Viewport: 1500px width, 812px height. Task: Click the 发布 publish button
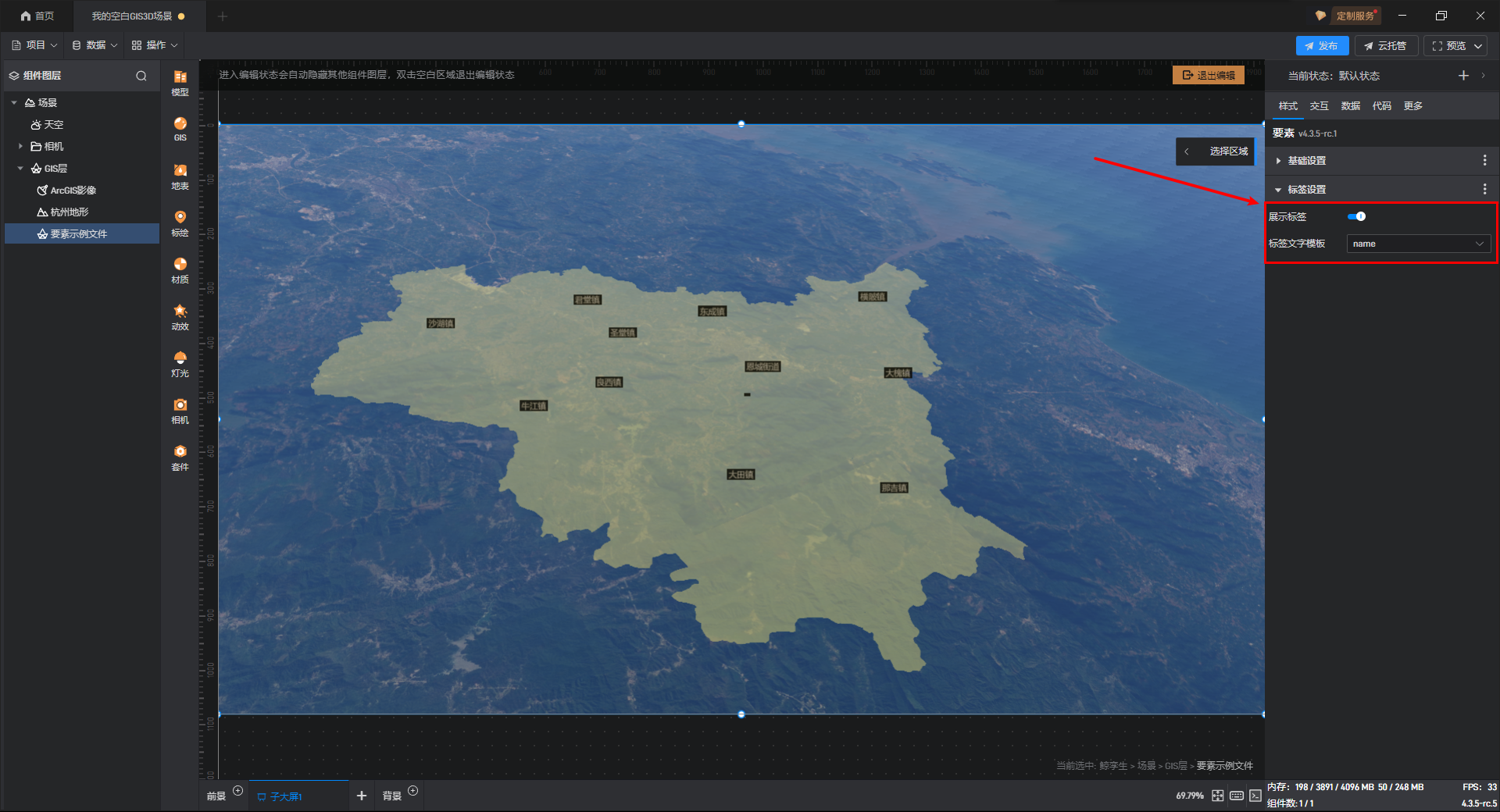[x=1322, y=46]
